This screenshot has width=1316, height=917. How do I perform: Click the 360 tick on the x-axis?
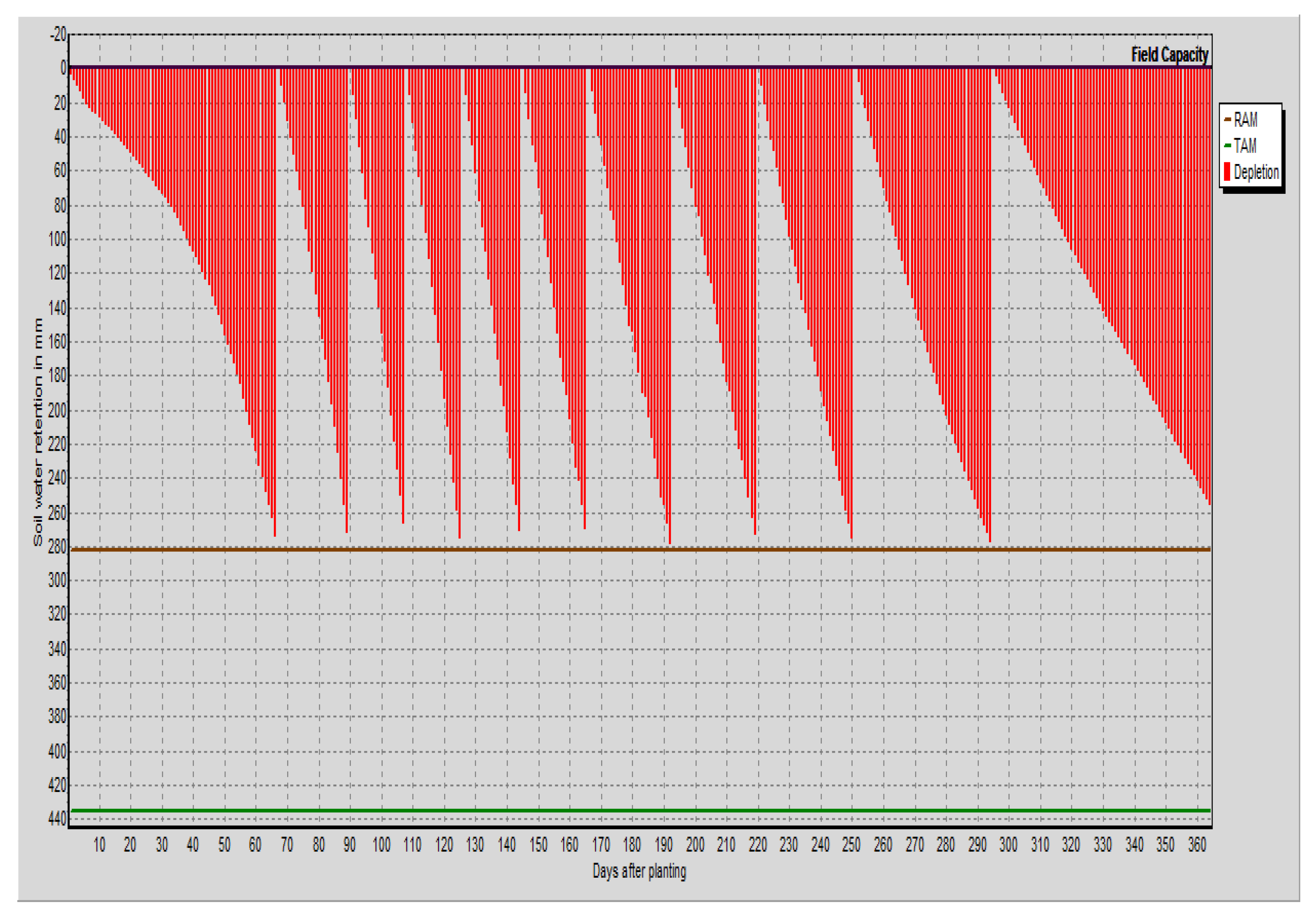pos(1197,845)
